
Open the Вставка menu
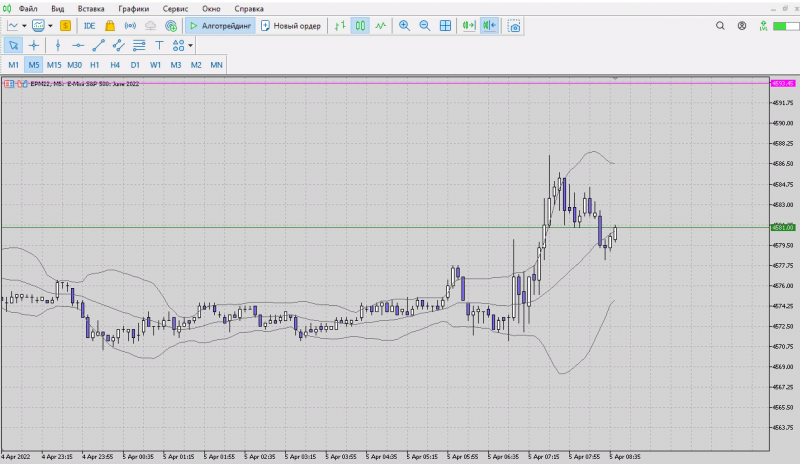coord(91,9)
